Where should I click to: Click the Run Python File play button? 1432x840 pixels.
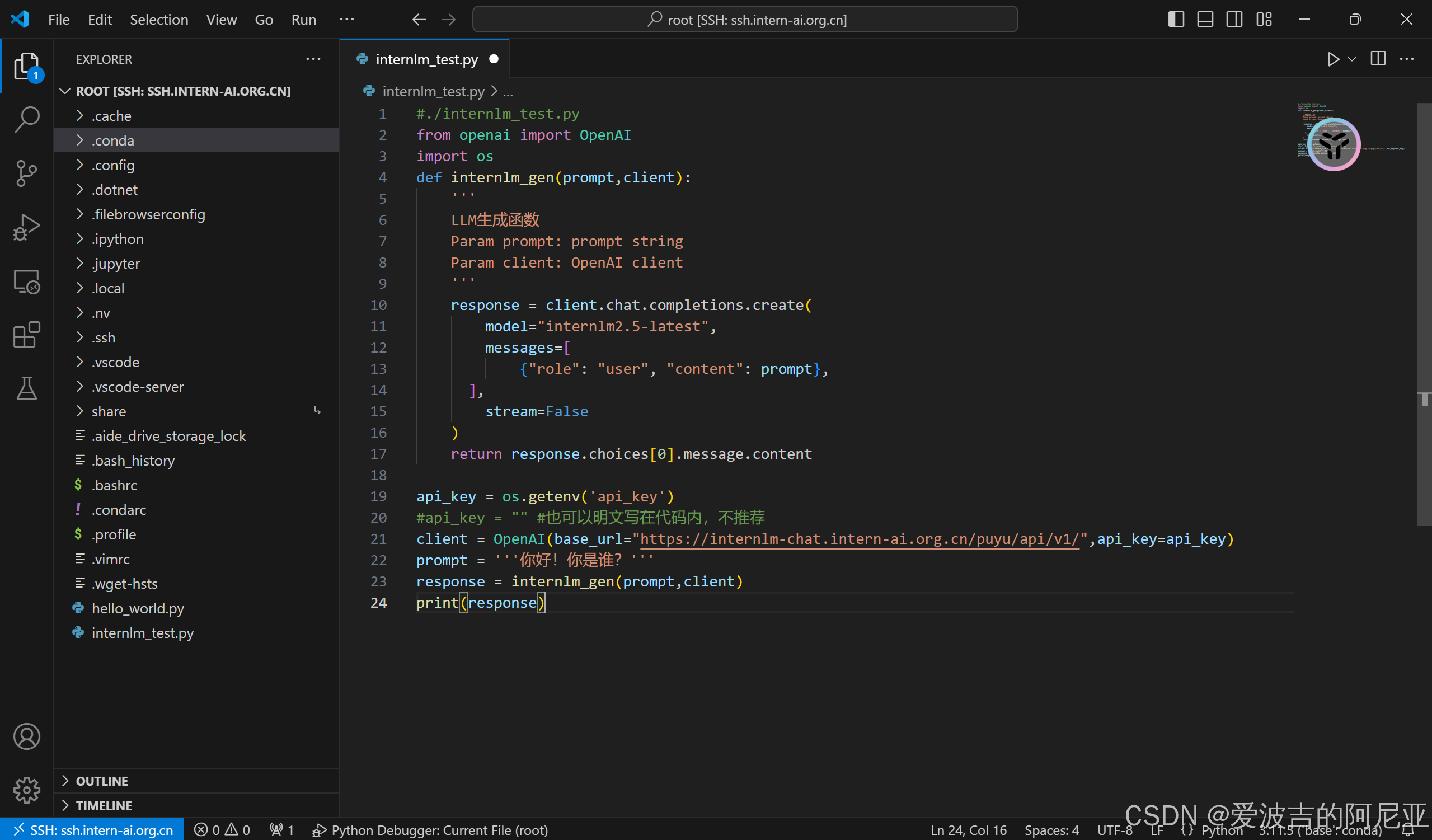point(1332,59)
